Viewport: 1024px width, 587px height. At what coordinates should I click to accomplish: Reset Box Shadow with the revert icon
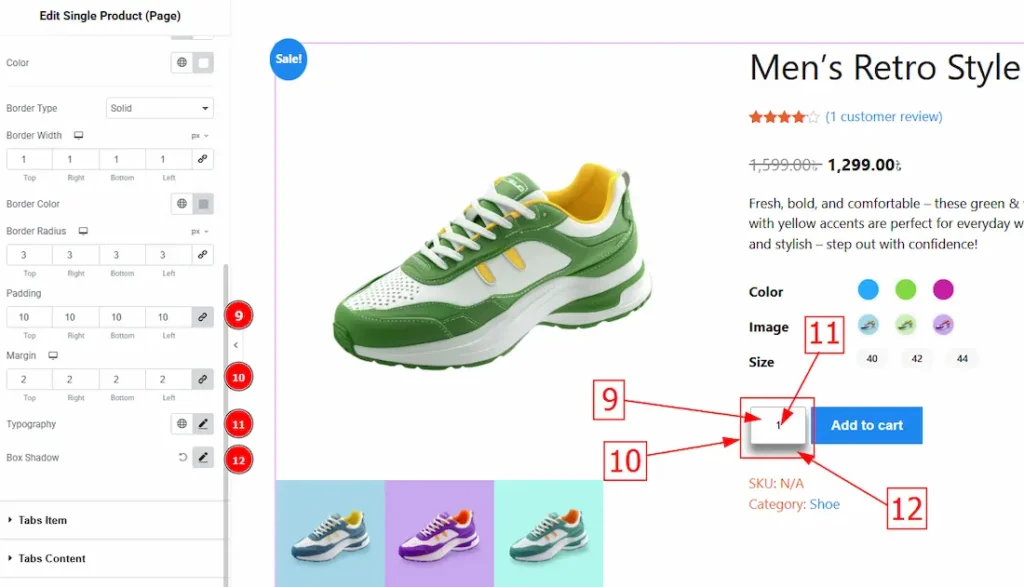183,458
